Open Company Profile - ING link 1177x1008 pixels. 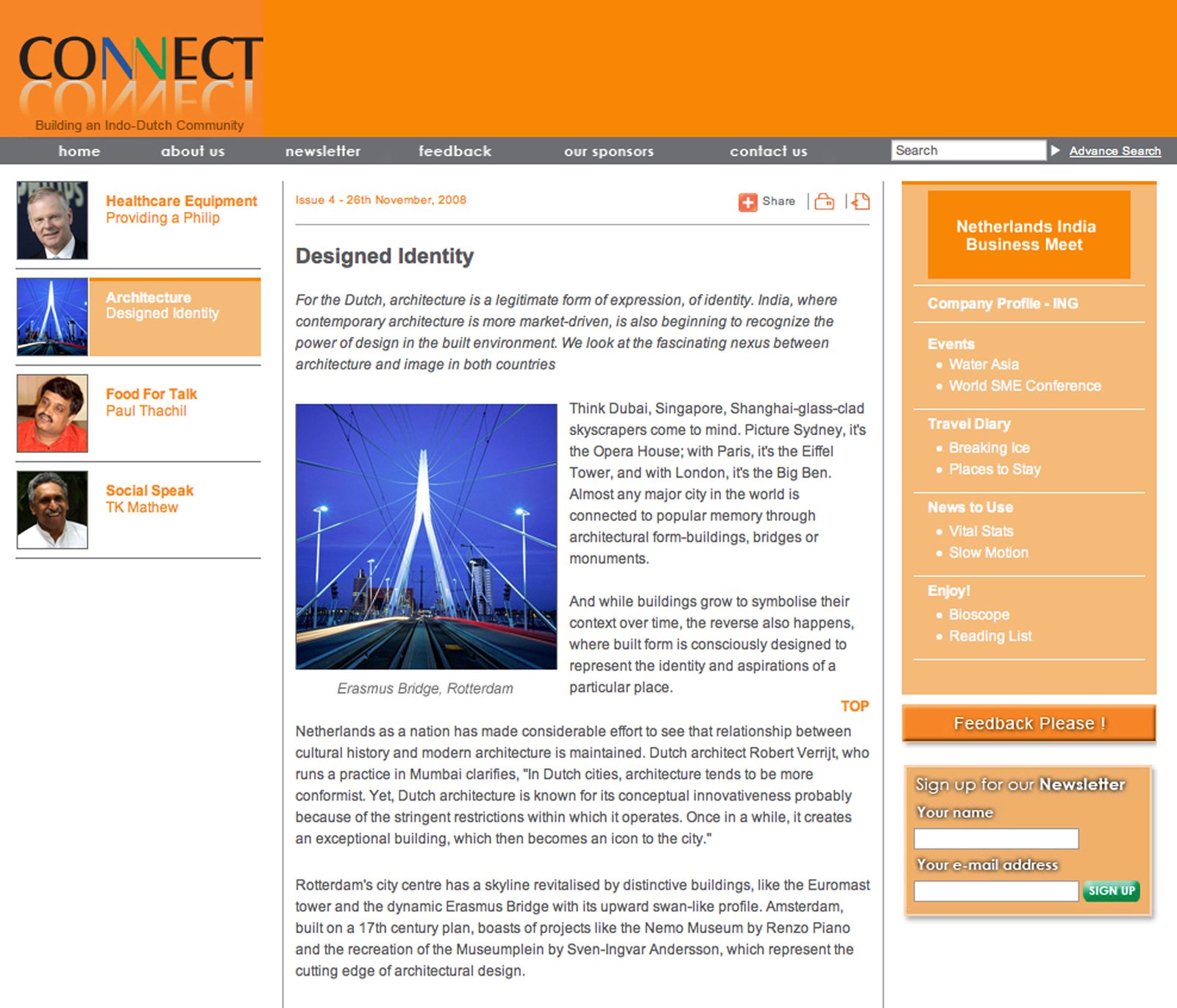(1003, 303)
